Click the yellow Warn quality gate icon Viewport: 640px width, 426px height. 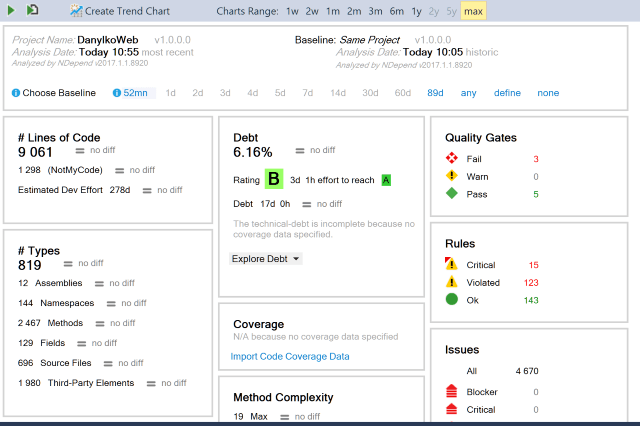point(451,176)
